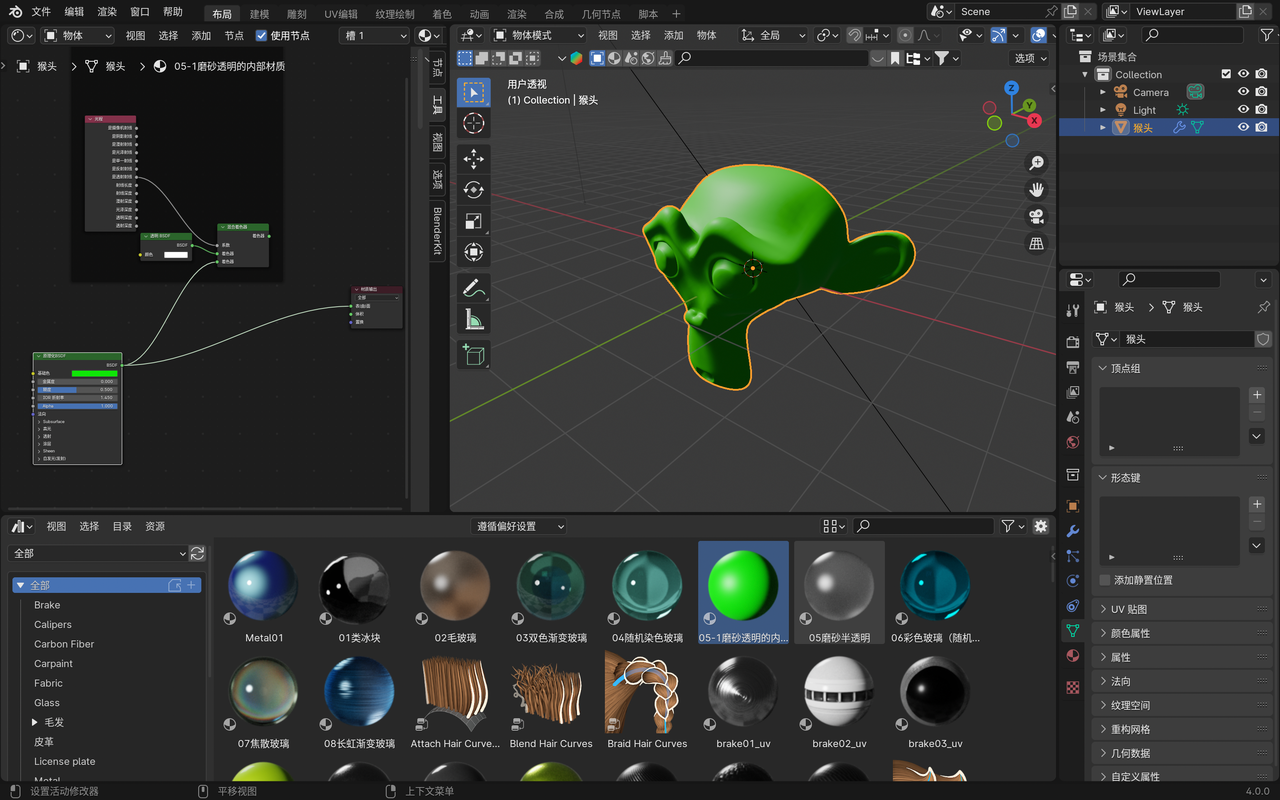
Task: Add a new shape key with plus button
Action: click(1257, 504)
